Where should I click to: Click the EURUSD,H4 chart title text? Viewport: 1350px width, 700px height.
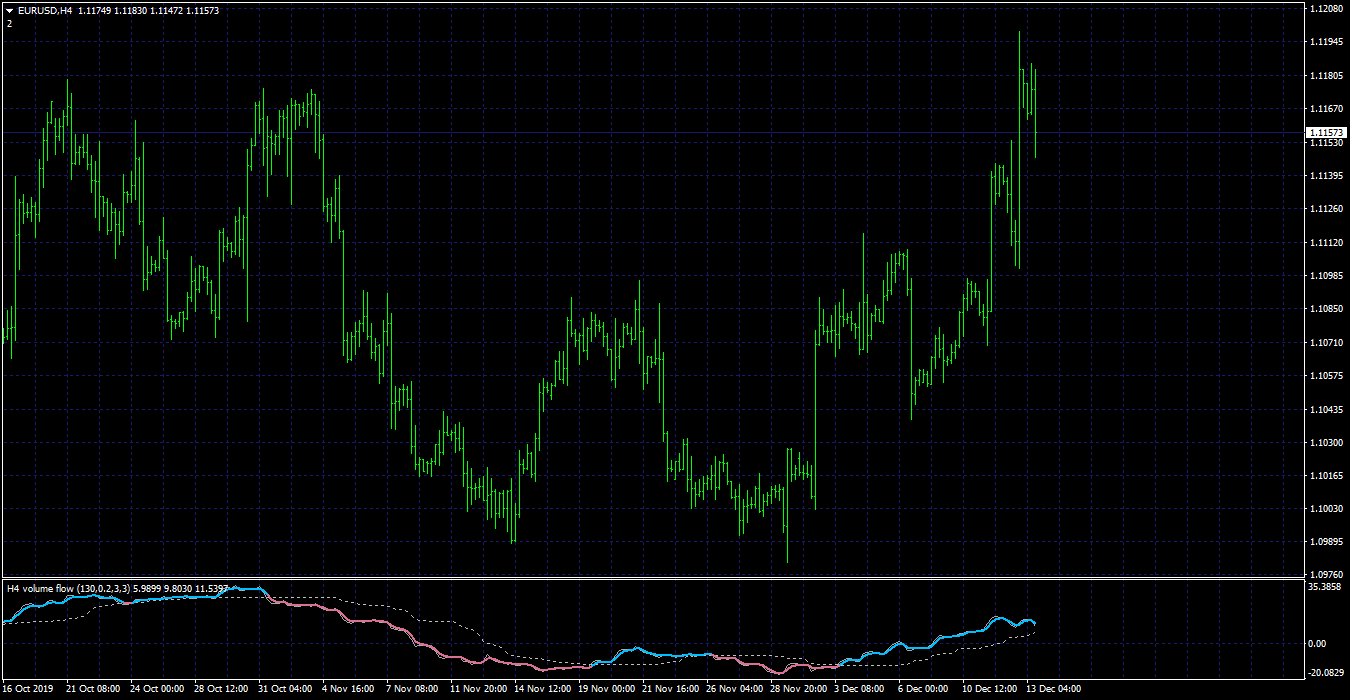(45, 10)
